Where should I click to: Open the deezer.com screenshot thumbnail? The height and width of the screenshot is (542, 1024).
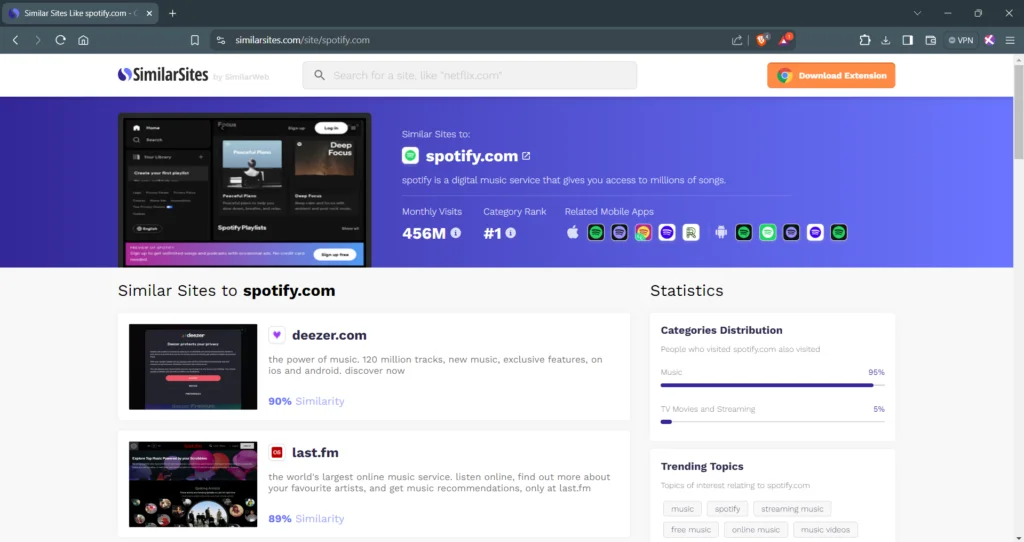click(193, 367)
